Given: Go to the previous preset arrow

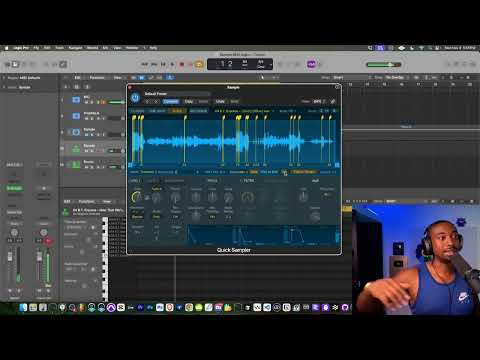Looking at the screenshot, I should (x=148, y=101).
